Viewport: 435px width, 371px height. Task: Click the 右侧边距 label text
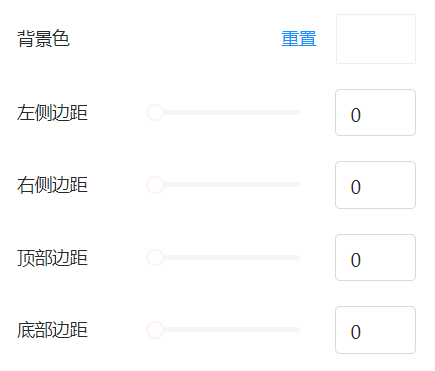click(52, 185)
